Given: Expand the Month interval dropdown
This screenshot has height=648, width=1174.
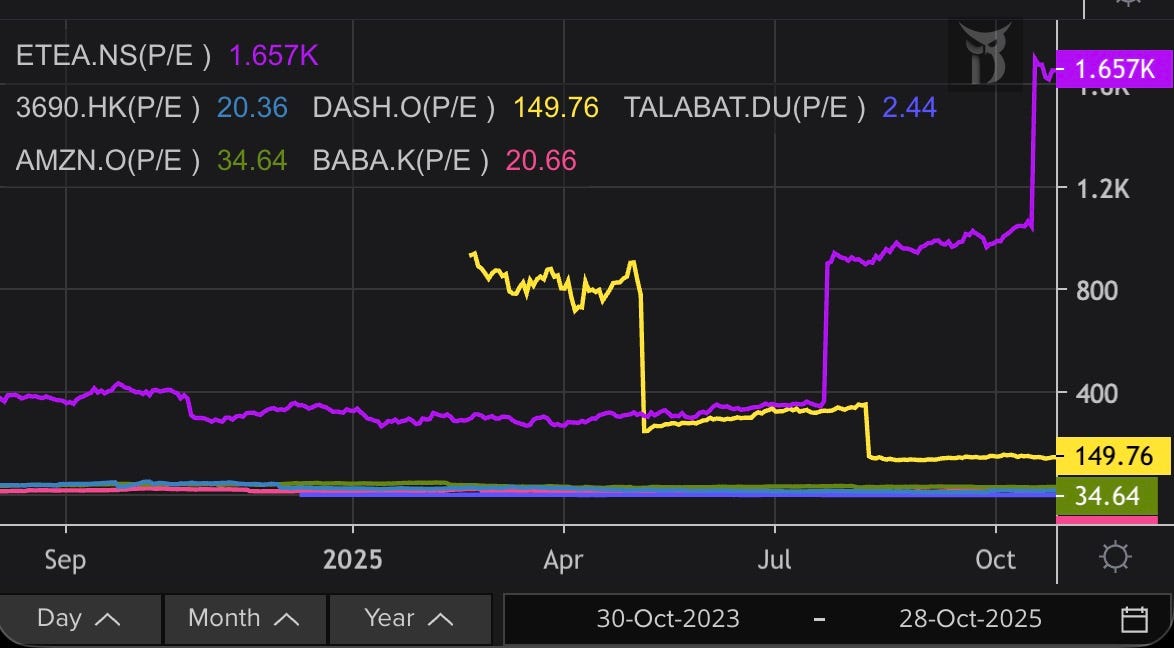Looking at the screenshot, I should pos(245,618).
